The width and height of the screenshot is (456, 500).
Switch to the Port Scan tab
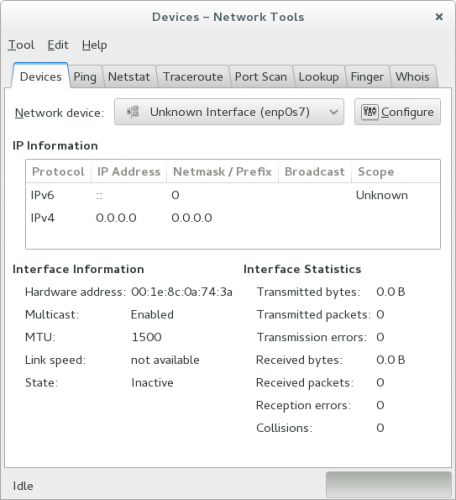[x=261, y=77]
